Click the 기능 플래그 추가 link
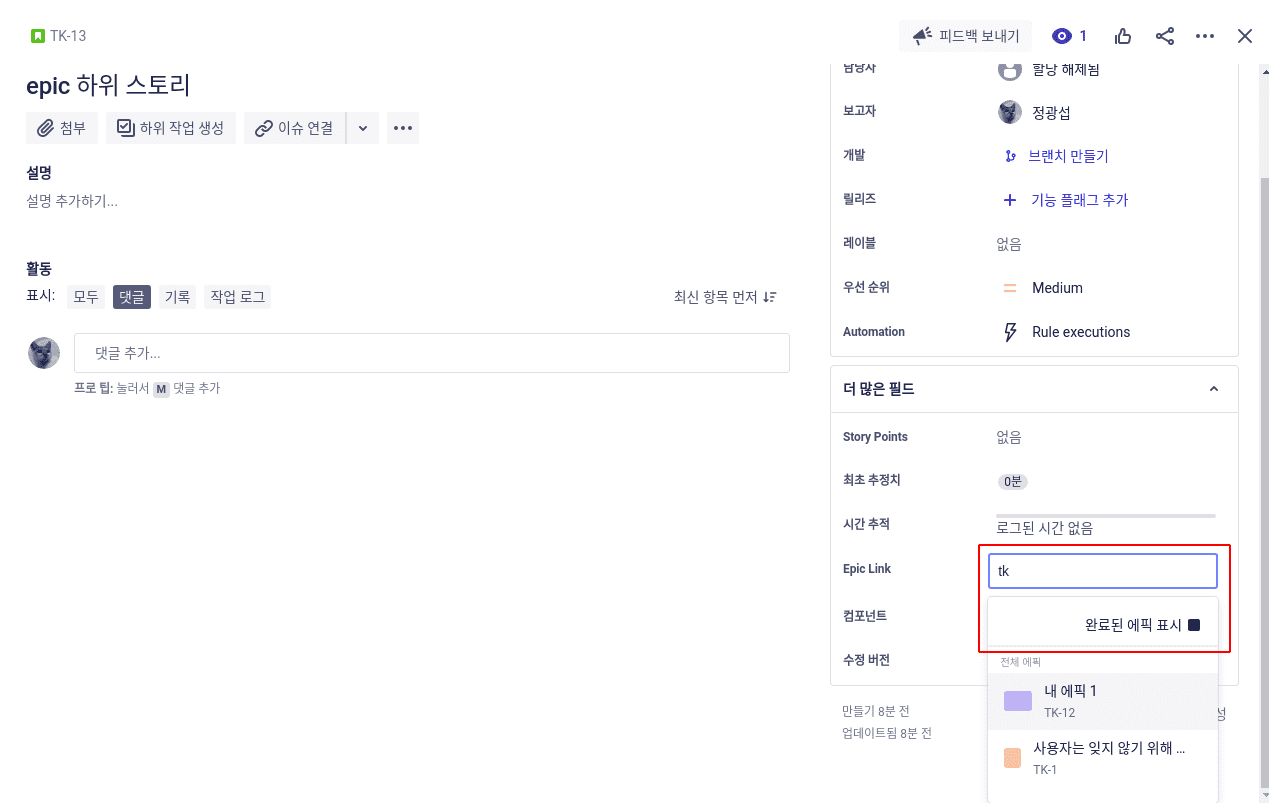 click(x=1080, y=200)
